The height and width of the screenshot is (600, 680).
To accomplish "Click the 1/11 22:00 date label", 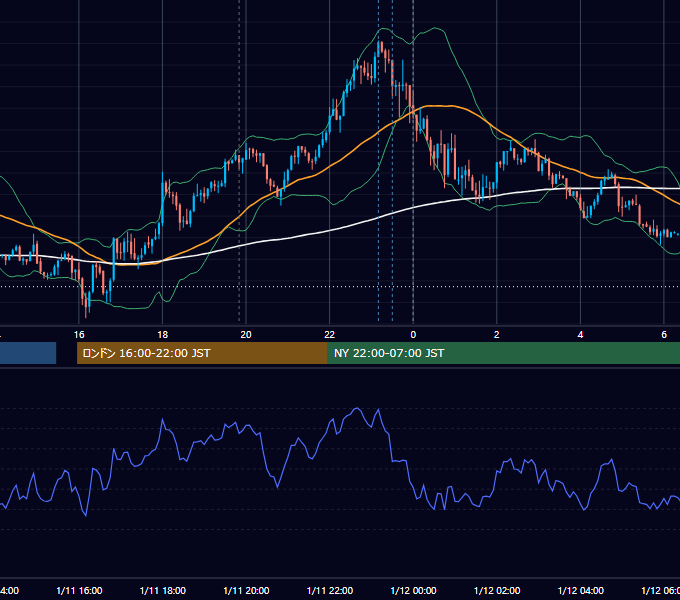I will point(330,590).
